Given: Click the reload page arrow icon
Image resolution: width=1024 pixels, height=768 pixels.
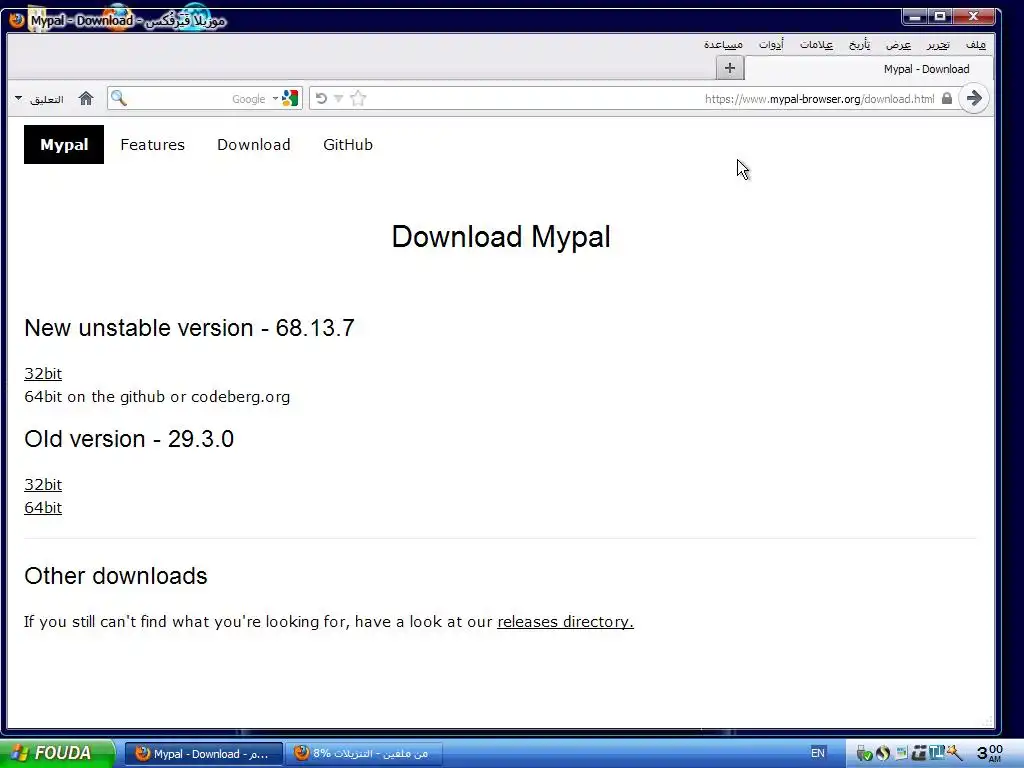Looking at the screenshot, I should 321,99.
